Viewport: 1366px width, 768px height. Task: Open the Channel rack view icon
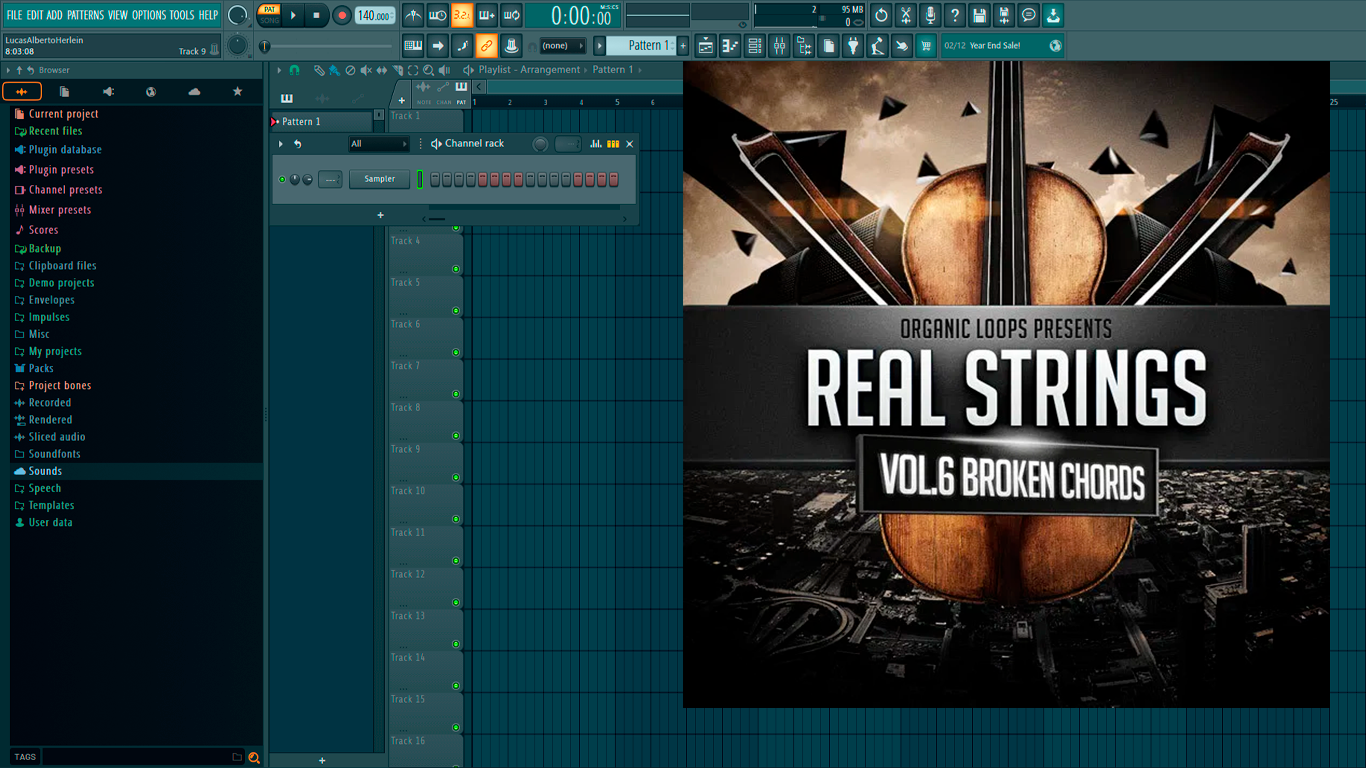point(755,45)
